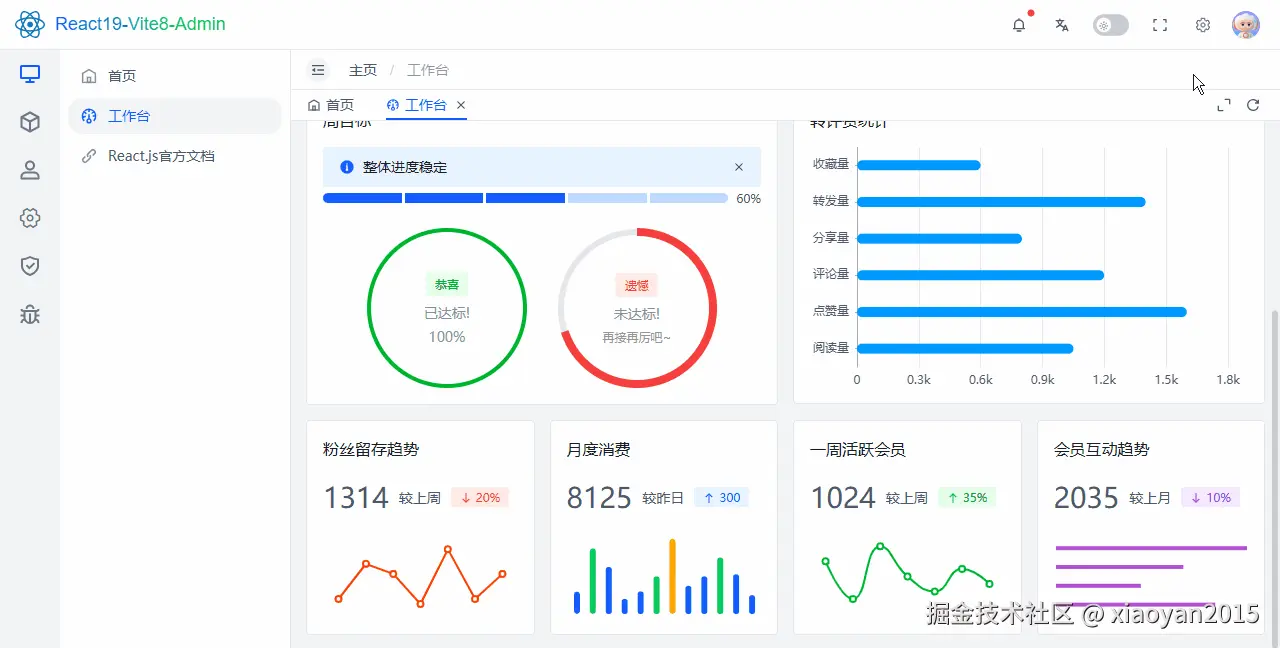Click the 阅读量 bar in chart
This screenshot has height=648, width=1280.
[x=965, y=348]
